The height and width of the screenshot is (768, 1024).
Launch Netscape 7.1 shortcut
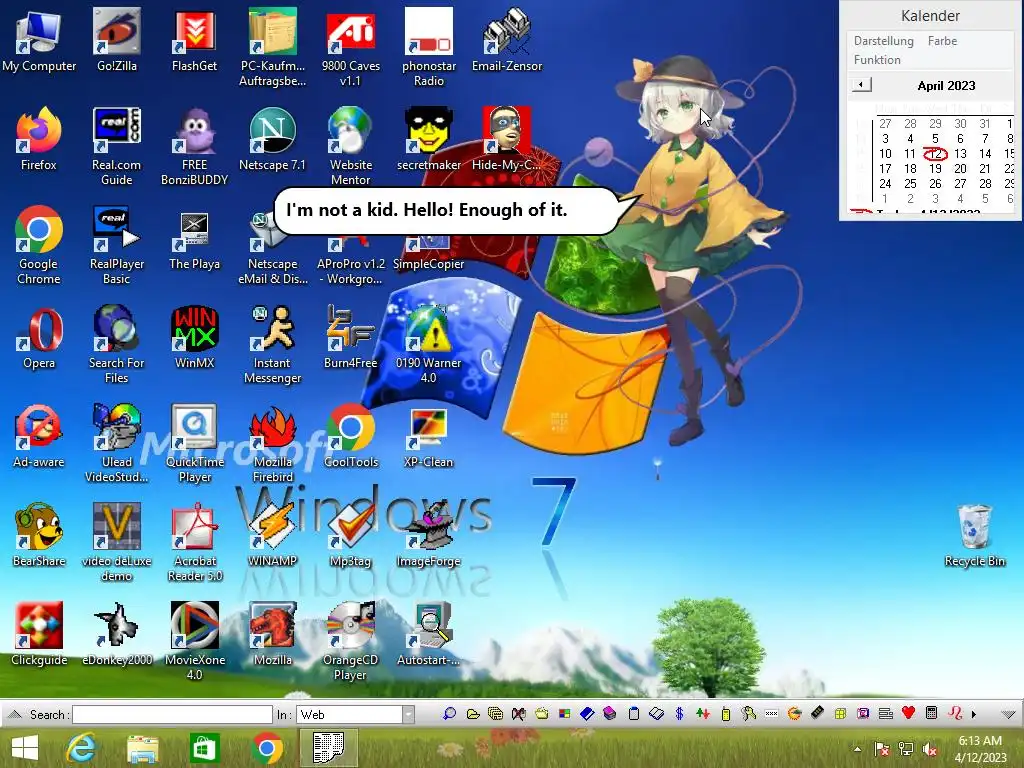[x=272, y=138]
